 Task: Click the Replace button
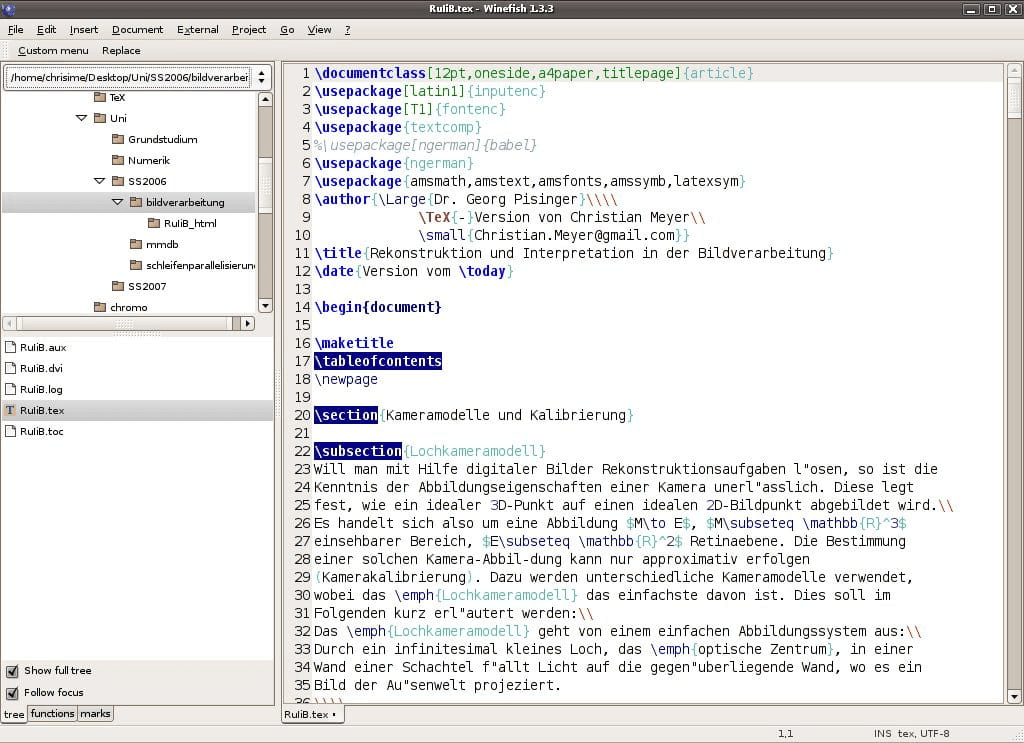point(121,50)
